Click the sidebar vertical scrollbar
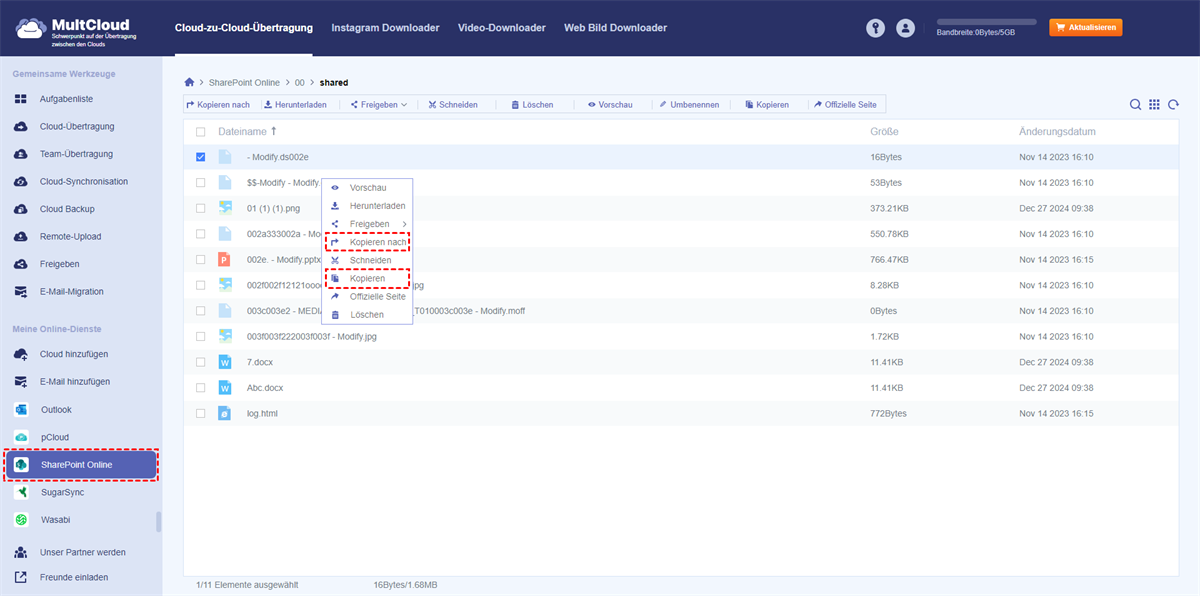The height and width of the screenshot is (596, 1200). pos(158,522)
